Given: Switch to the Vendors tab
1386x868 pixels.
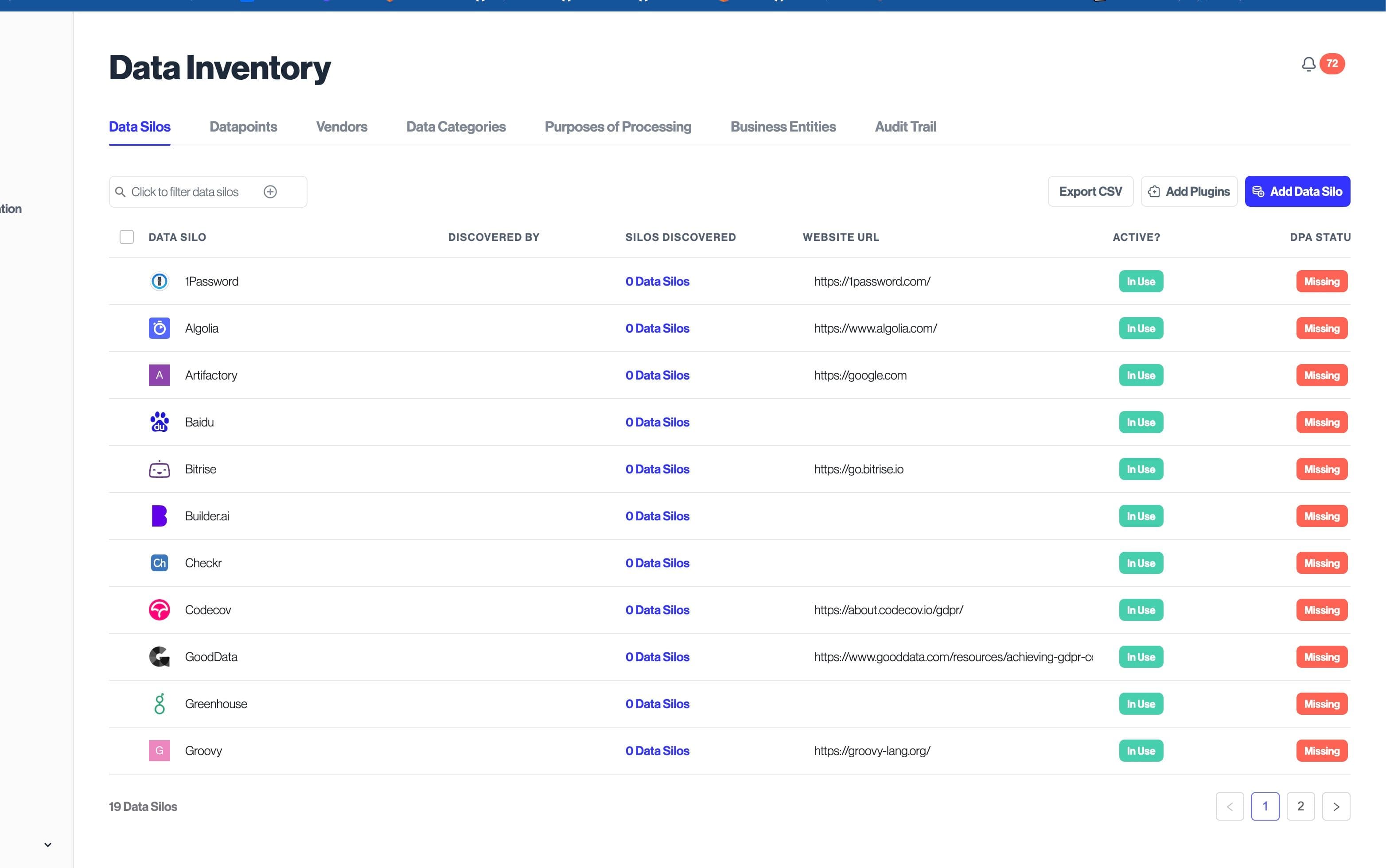Looking at the screenshot, I should (x=341, y=127).
